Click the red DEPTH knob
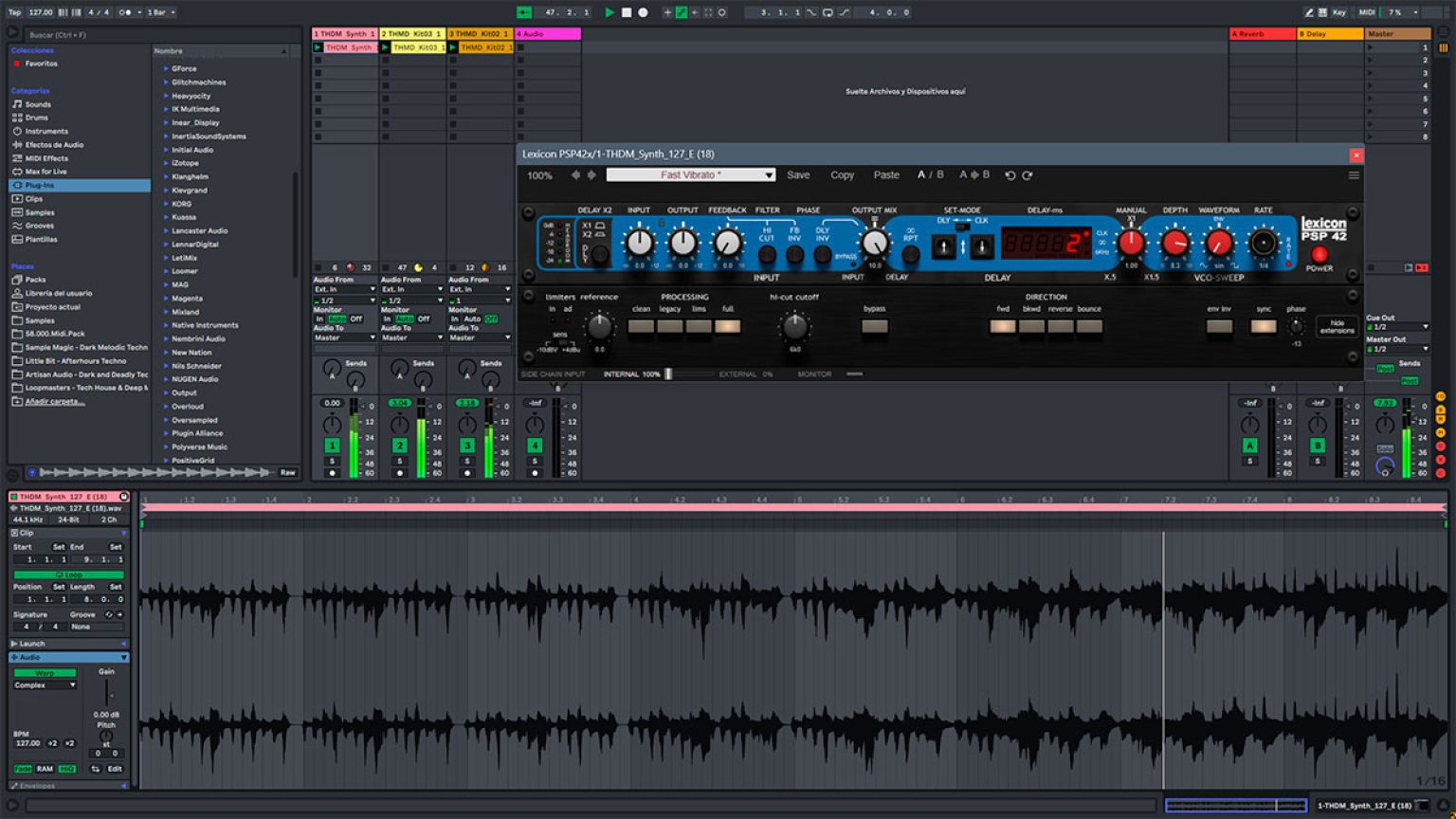The width and height of the screenshot is (1456, 819). [x=1174, y=244]
